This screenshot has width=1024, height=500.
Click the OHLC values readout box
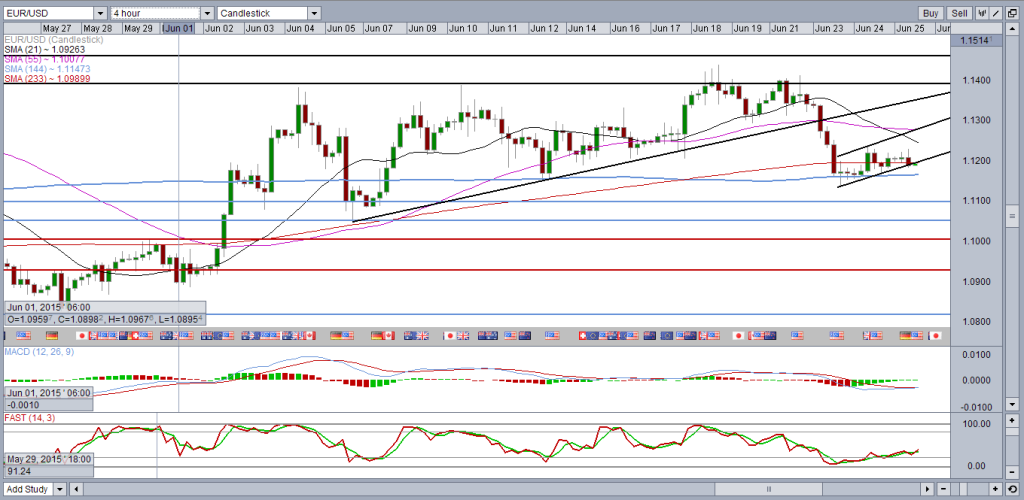tap(105, 319)
